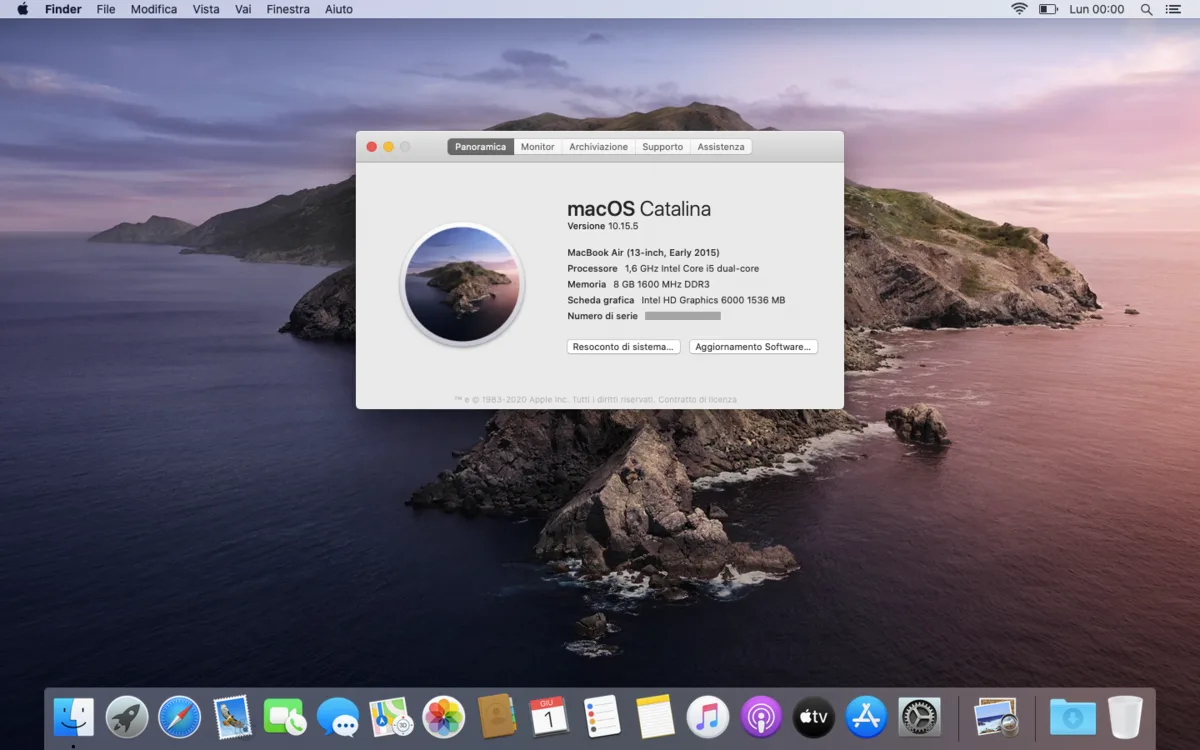Close the About This Mac window

pos(372,147)
